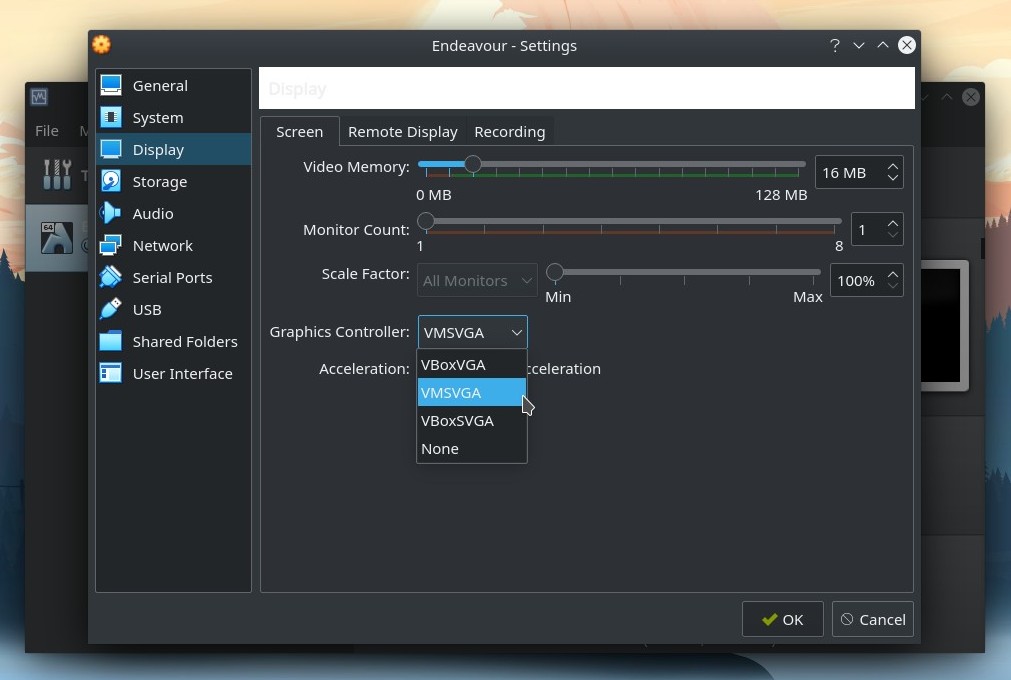This screenshot has height=680, width=1011.
Task: Click the VirtualBox gear icon in title bar
Action: point(101,44)
